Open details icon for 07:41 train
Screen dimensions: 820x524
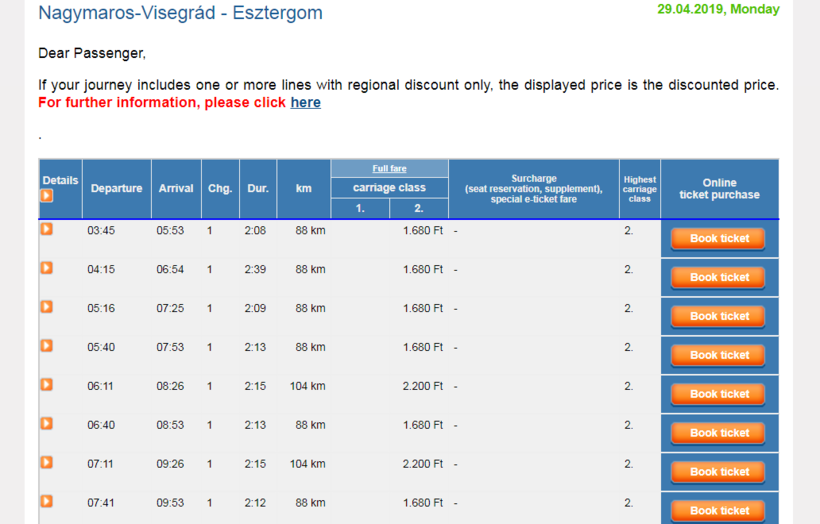pos(46,501)
